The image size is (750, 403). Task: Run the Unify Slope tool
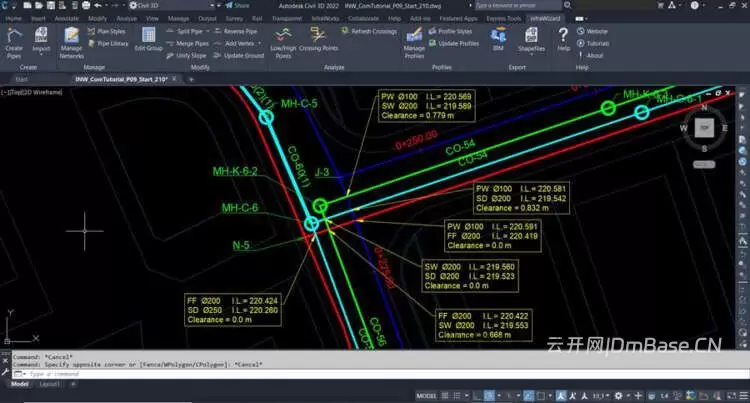(x=186, y=55)
